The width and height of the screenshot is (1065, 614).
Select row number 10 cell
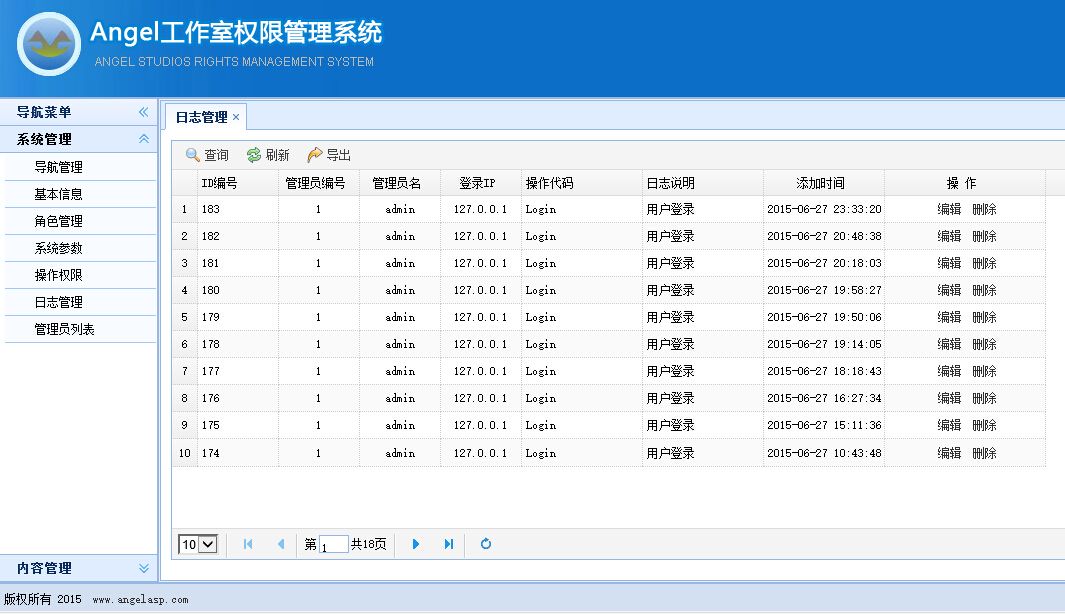point(185,453)
